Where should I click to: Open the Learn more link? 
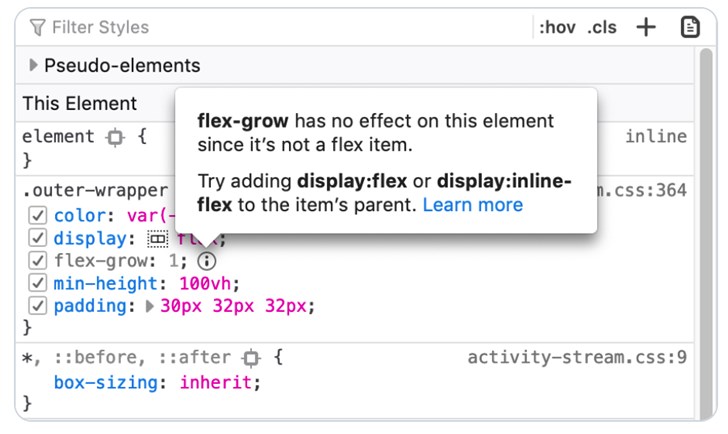click(x=472, y=205)
